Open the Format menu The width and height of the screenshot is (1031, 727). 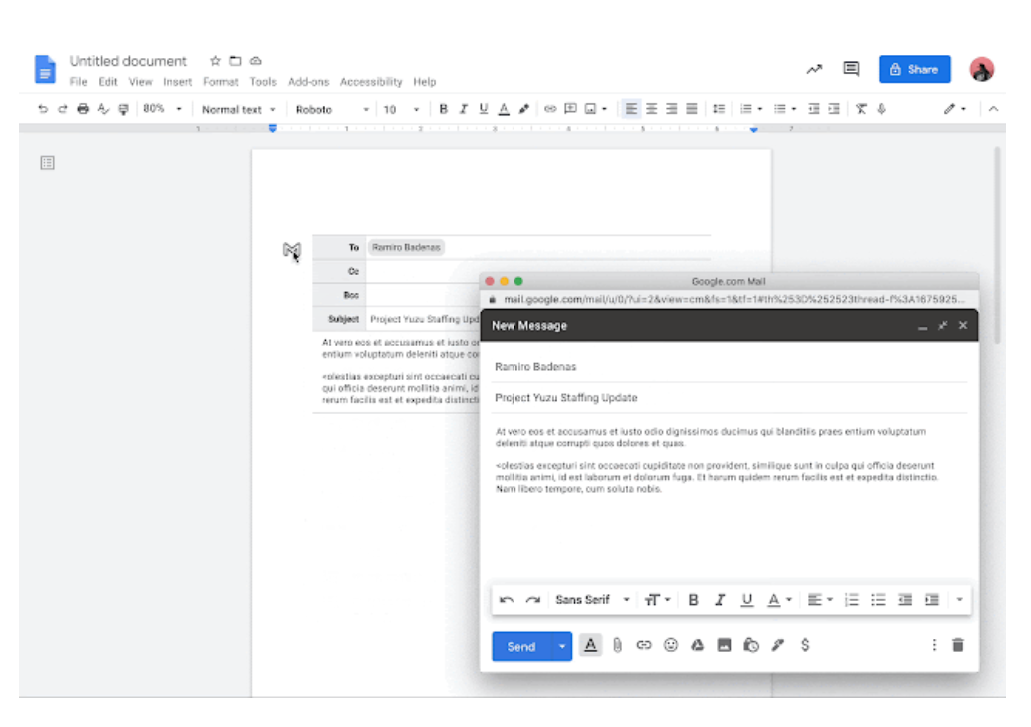(x=220, y=82)
